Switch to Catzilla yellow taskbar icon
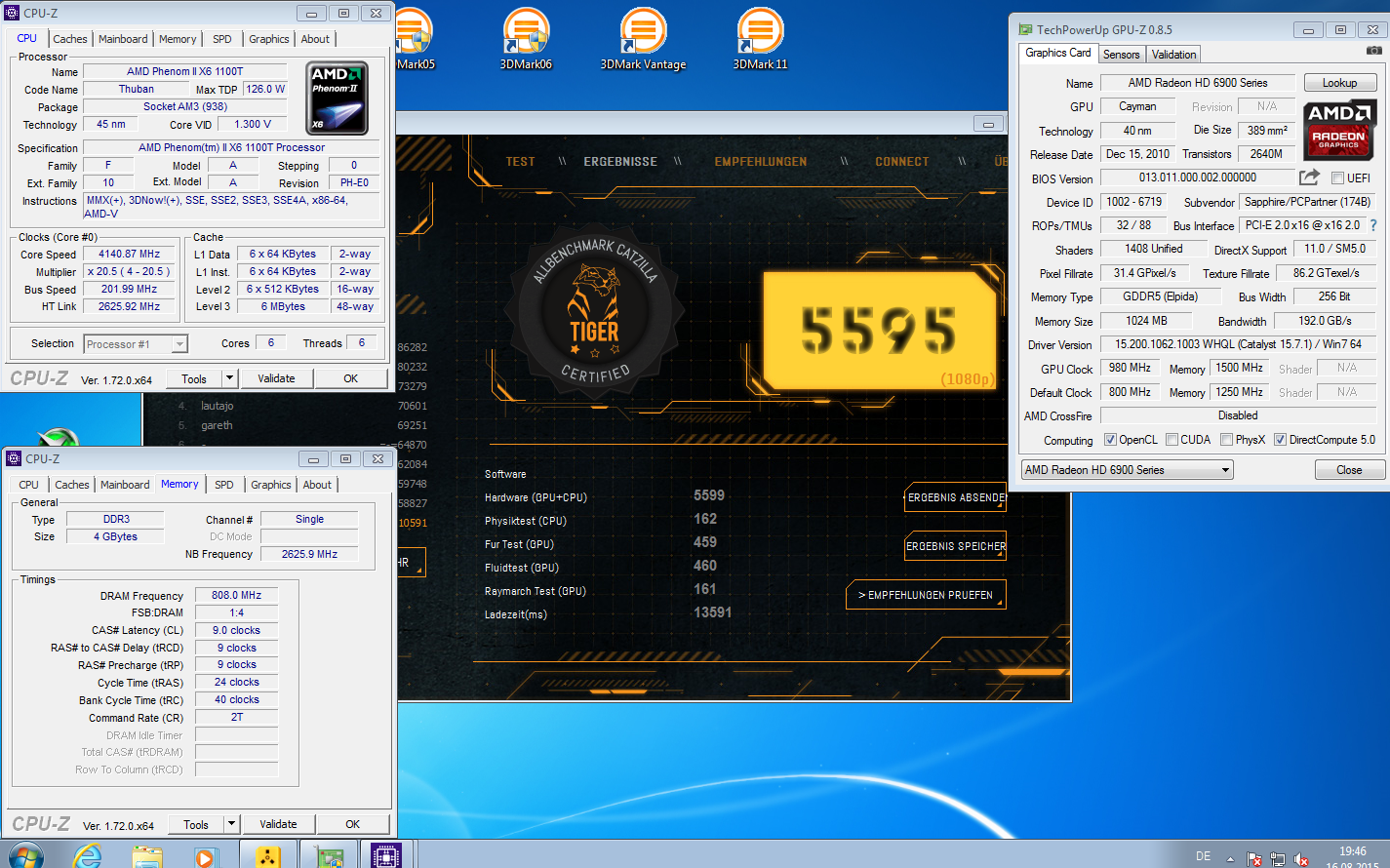Screen dimensions: 1390x868 [x=268, y=855]
